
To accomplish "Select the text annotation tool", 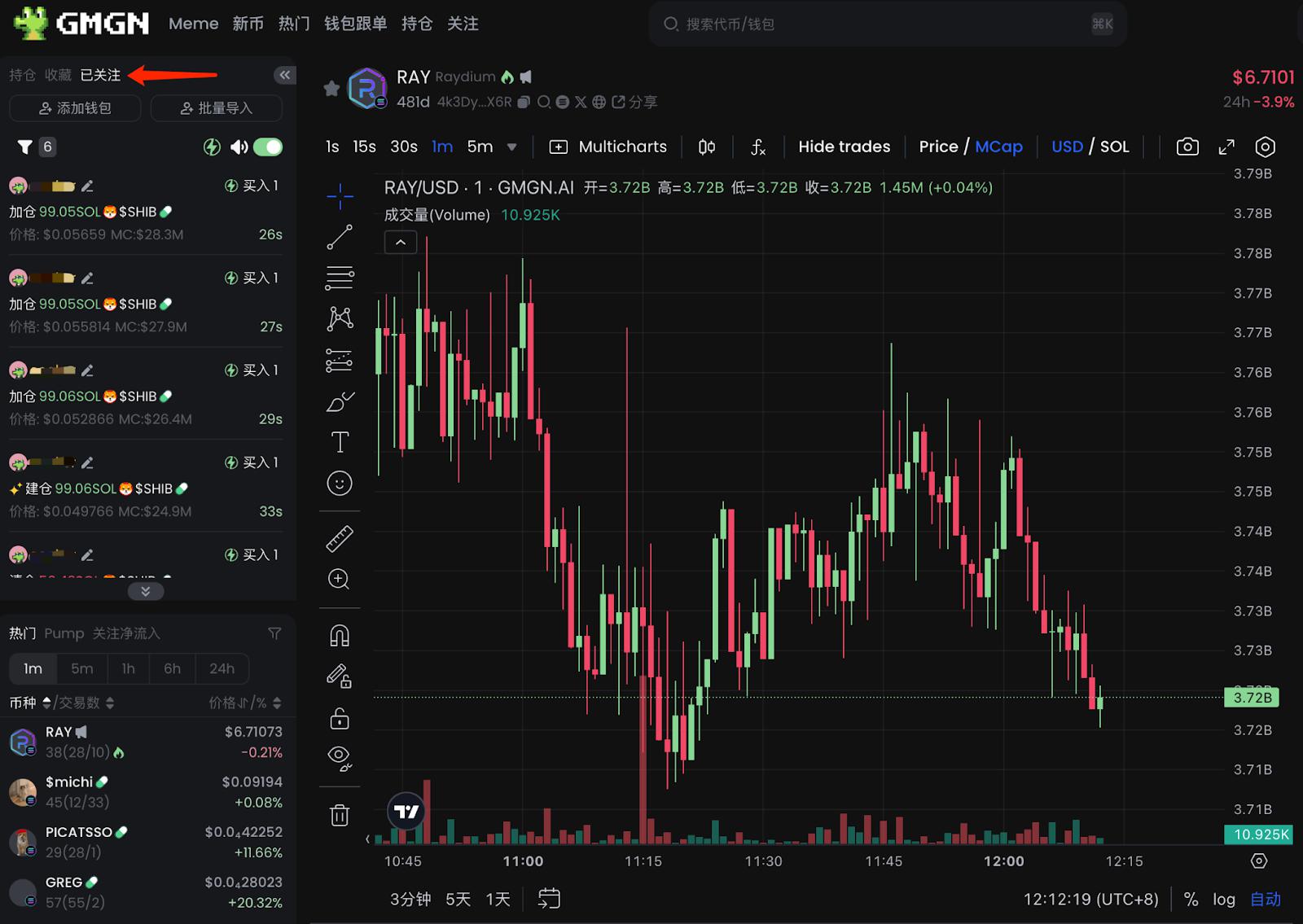I will pyautogui.click(x=340, y=442).
